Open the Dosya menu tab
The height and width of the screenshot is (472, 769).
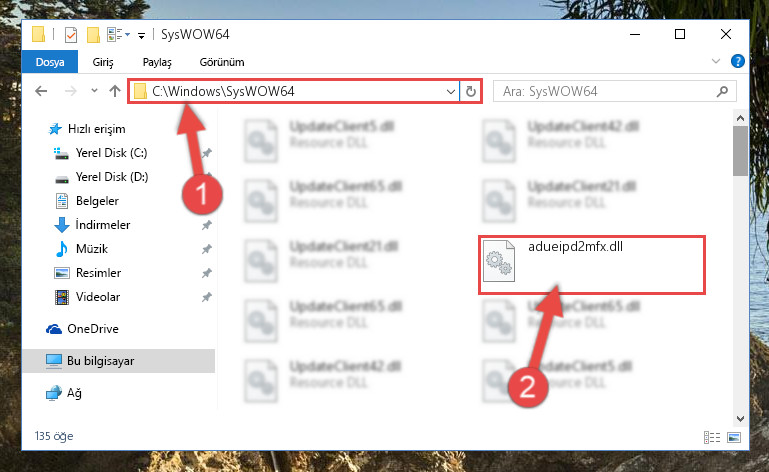pyautogui.click(x=50, y=62)
